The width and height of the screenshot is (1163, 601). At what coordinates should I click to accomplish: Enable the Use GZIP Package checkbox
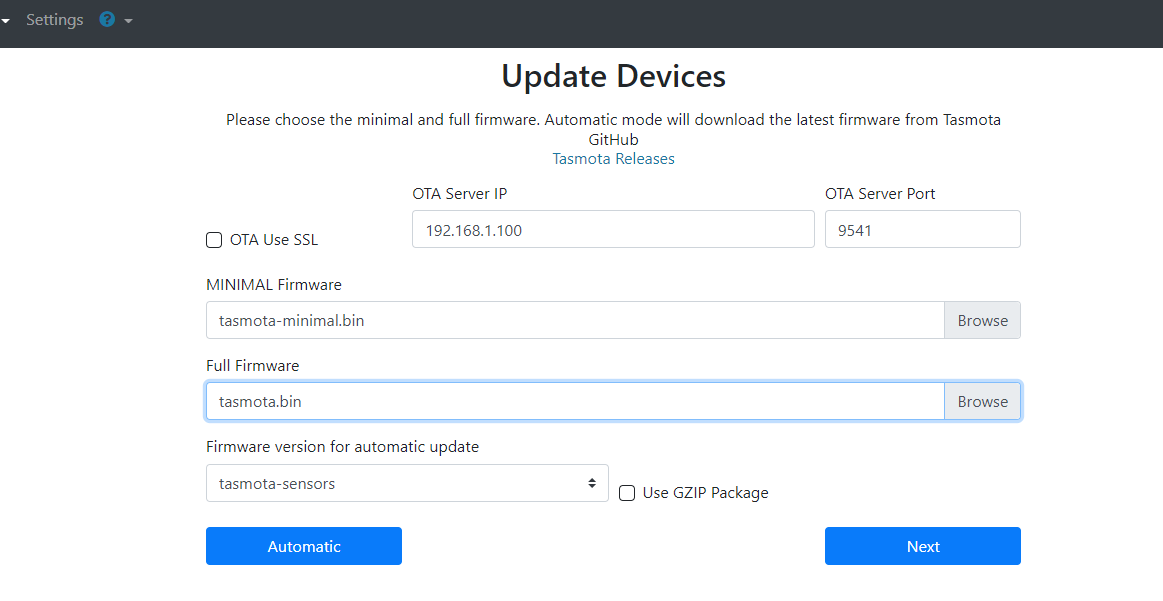pos(627,492)
